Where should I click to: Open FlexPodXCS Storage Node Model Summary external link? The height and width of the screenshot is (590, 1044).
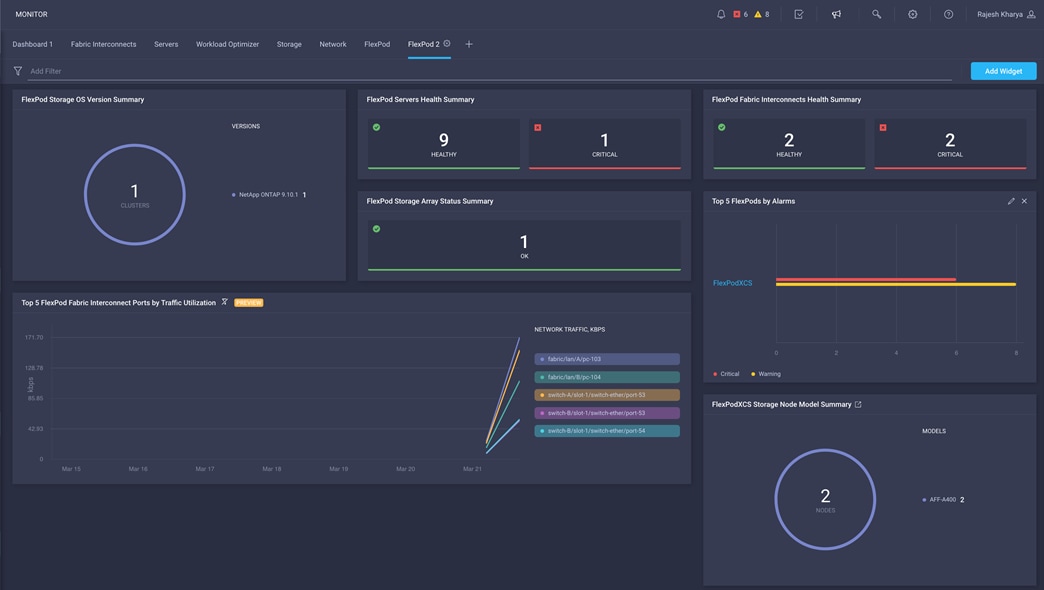[858, 404]
